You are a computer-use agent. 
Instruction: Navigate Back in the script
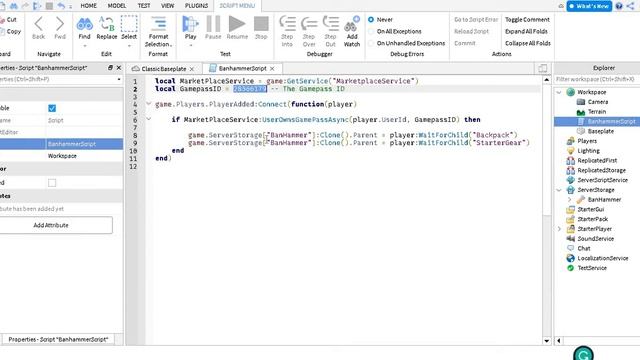click(38, 28)
